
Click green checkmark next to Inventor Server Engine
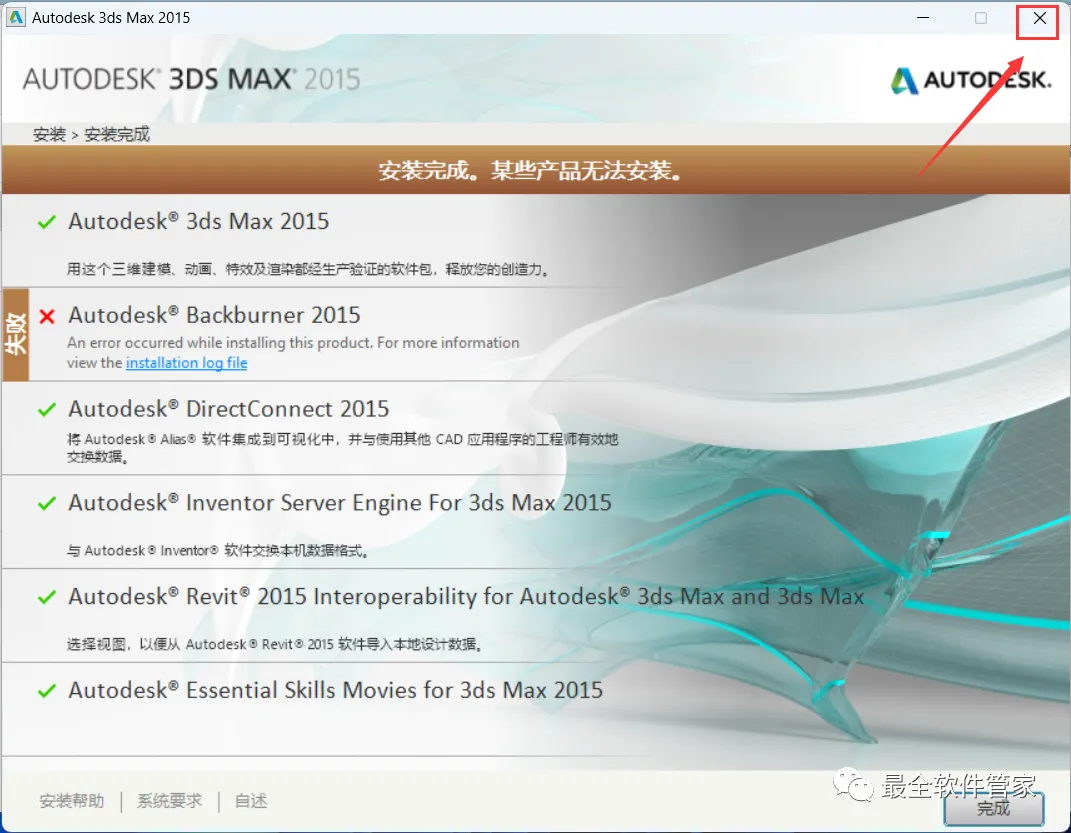tap(46, 503)
